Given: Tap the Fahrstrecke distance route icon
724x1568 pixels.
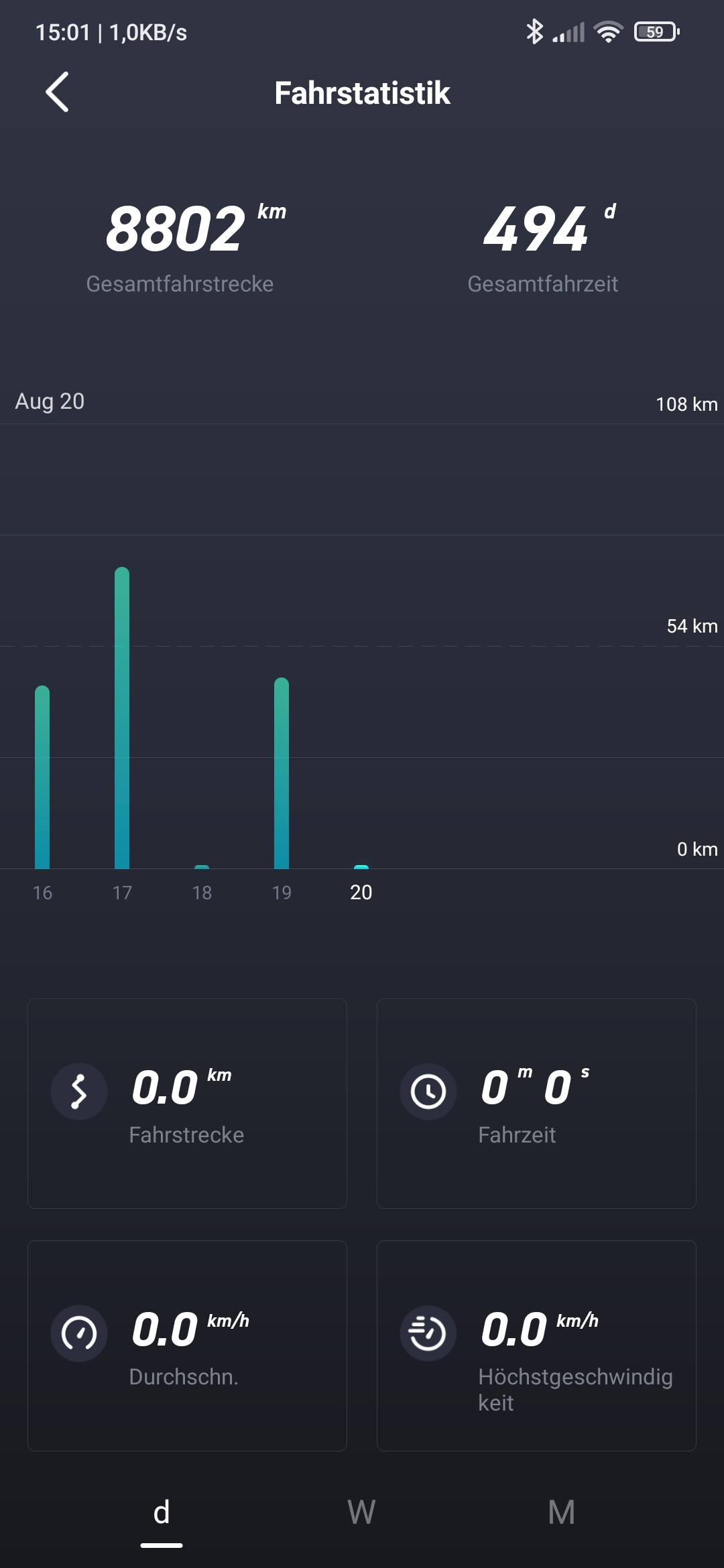Looking at the screenshot, I should point(79,1092).
